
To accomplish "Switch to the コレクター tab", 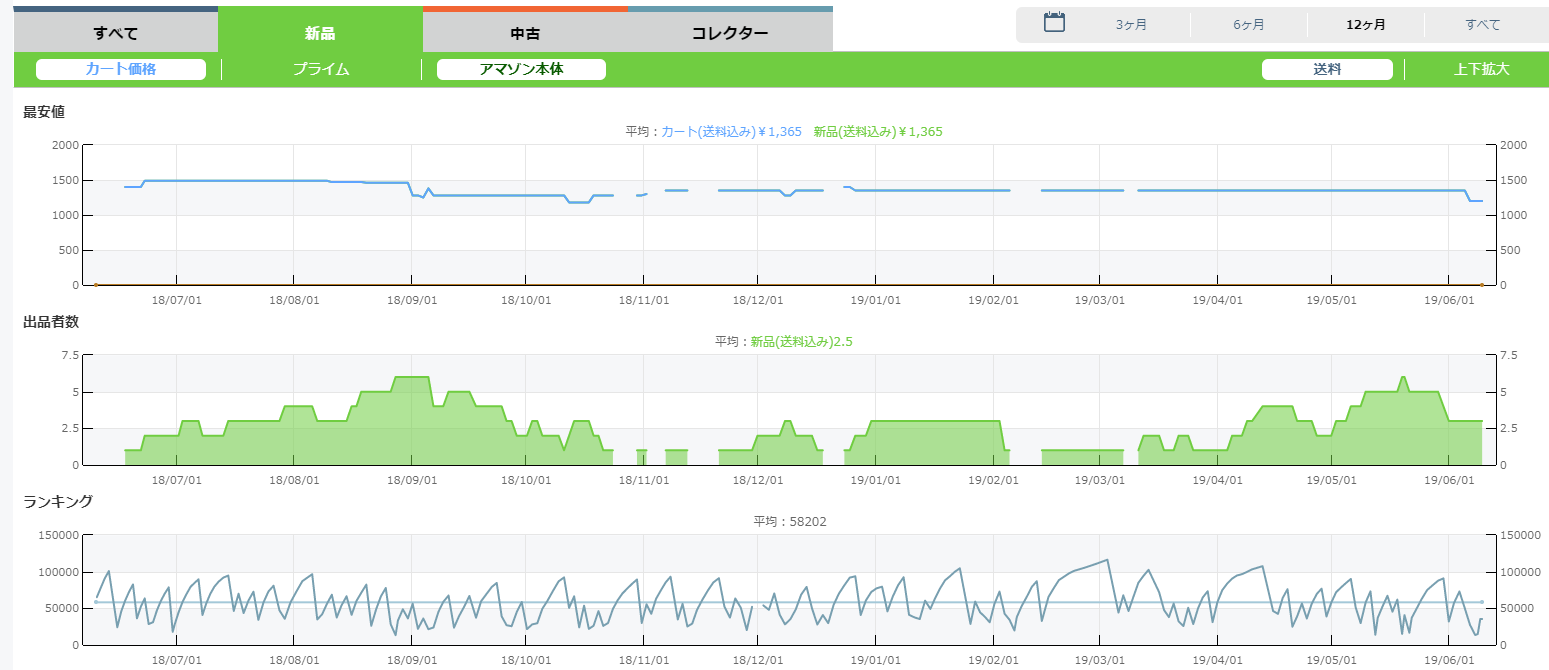I will point(730,33).
